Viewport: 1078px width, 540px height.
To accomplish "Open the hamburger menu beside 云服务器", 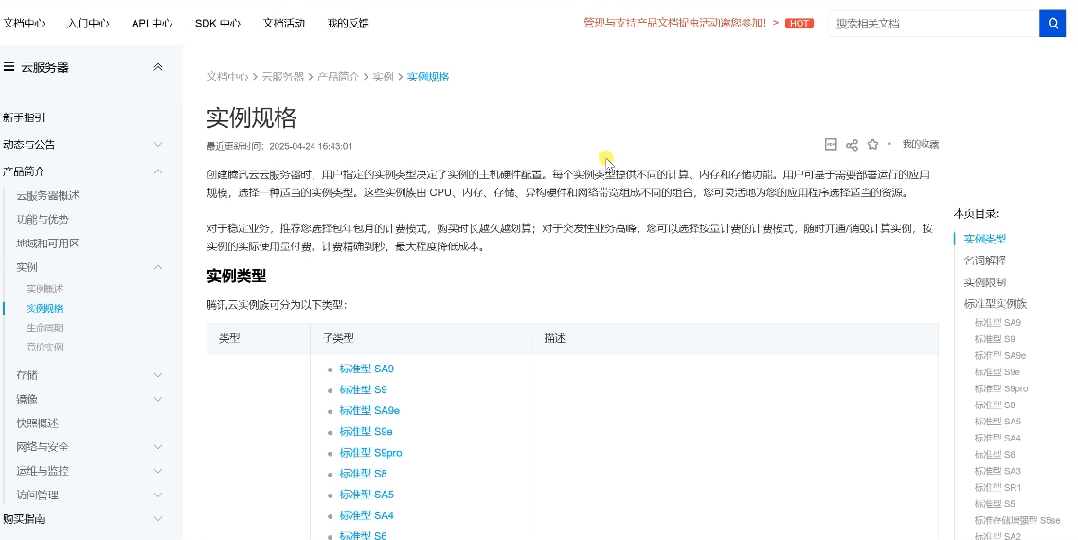I will click(x=9, y=67).
